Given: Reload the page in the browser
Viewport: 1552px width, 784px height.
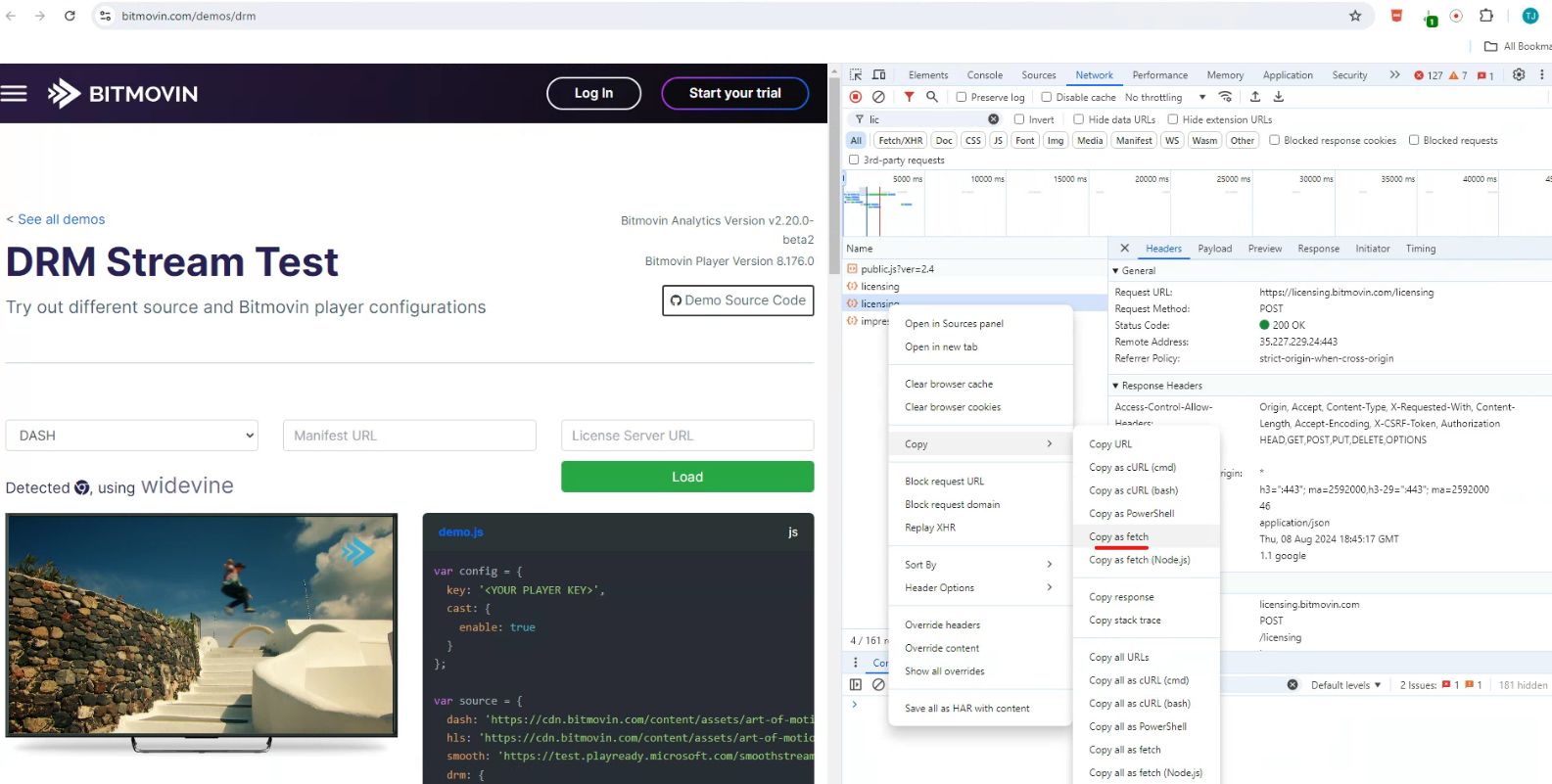Looking at the screenshot, I should pos(70,16).
